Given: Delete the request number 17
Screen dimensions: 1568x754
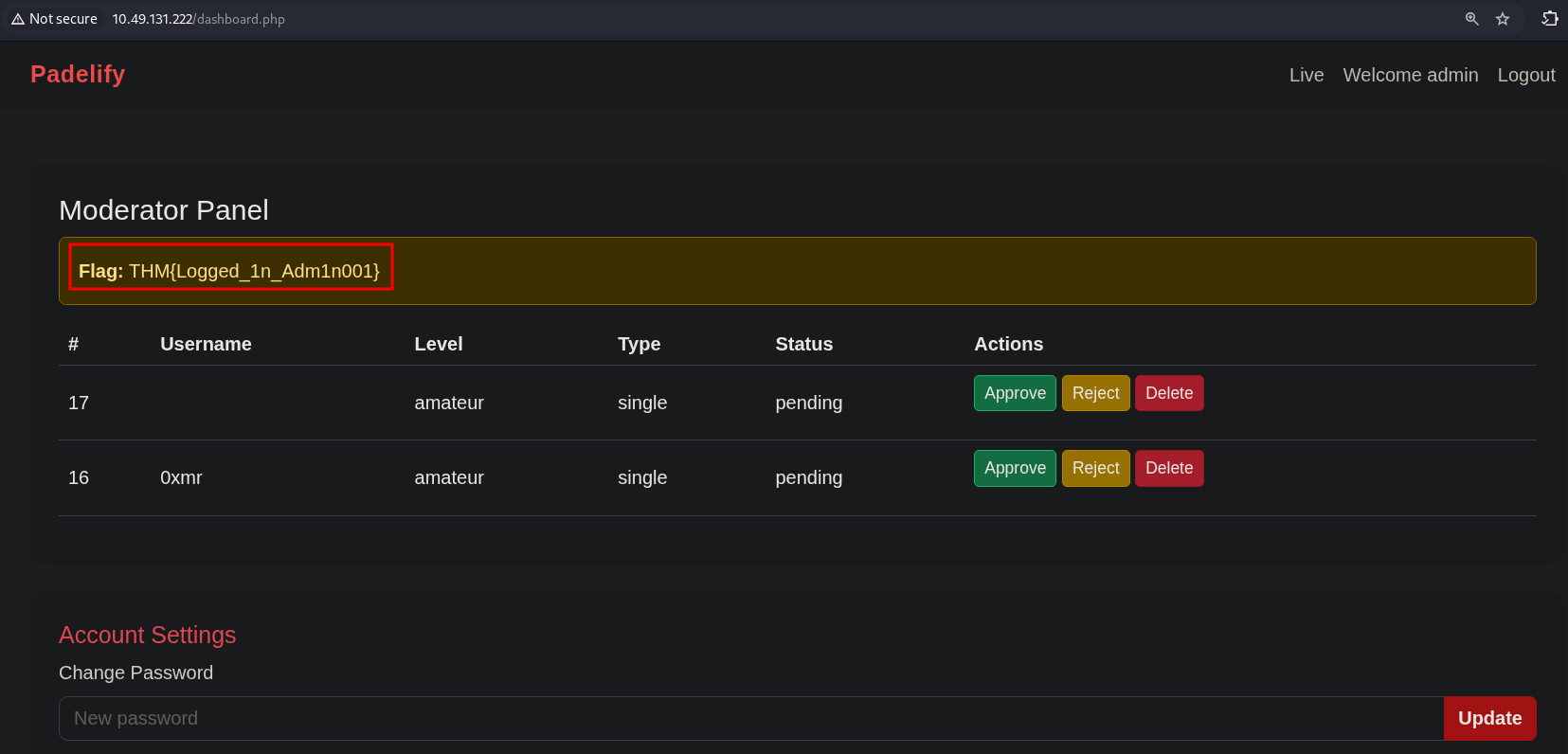Looking at the screenshot, I should (x=1168, y=393).
